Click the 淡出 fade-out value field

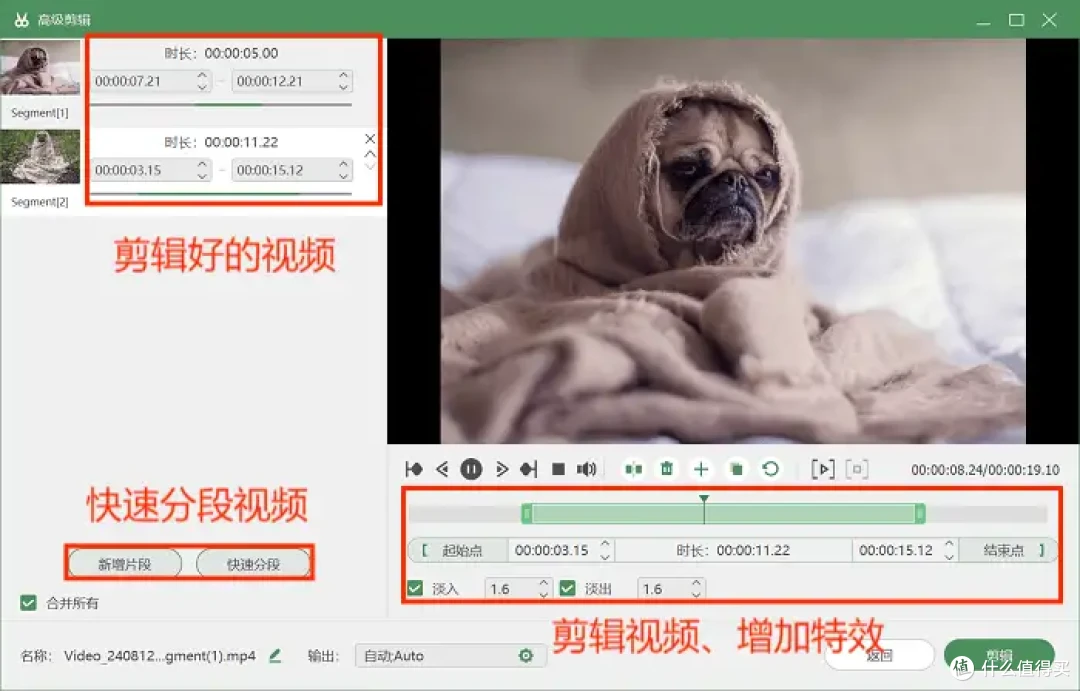(672, 588)
